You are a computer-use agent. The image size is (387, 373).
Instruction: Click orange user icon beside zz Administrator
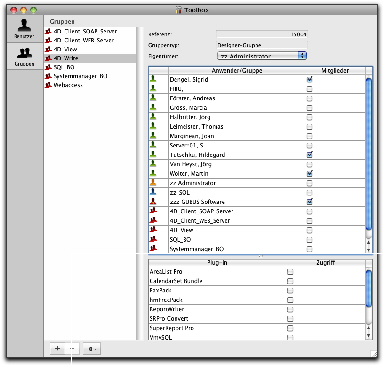(153, 183)
